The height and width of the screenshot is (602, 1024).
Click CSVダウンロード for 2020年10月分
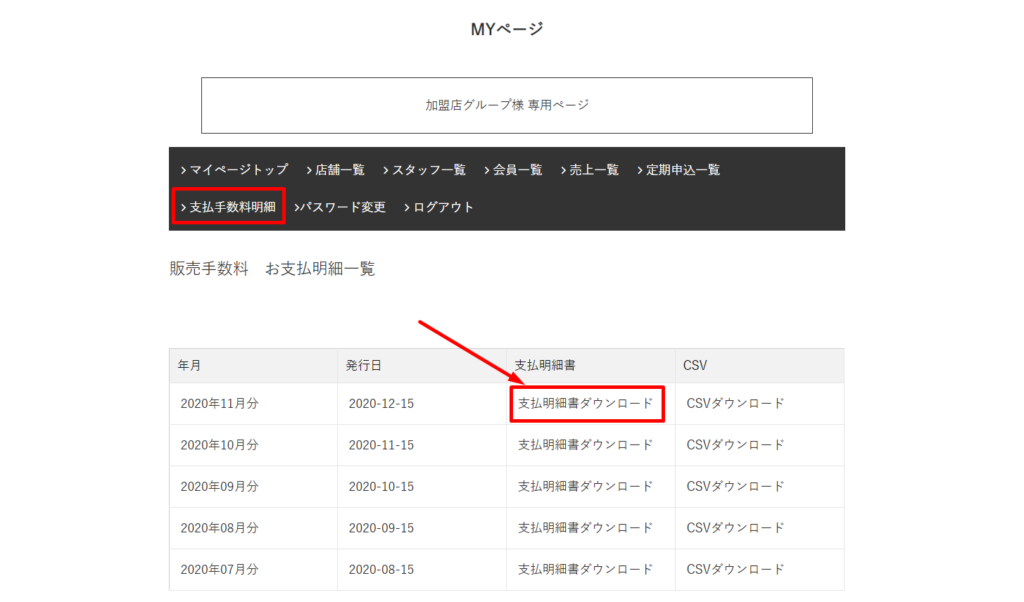pyautogui.click(x=735, y=445)
